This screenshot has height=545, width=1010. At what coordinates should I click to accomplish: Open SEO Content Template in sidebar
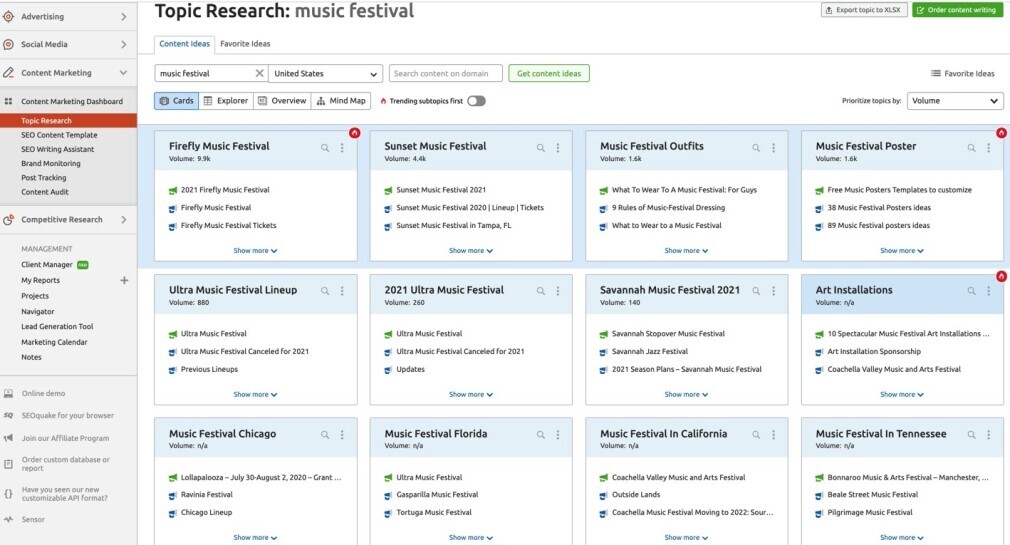[59, 135]
